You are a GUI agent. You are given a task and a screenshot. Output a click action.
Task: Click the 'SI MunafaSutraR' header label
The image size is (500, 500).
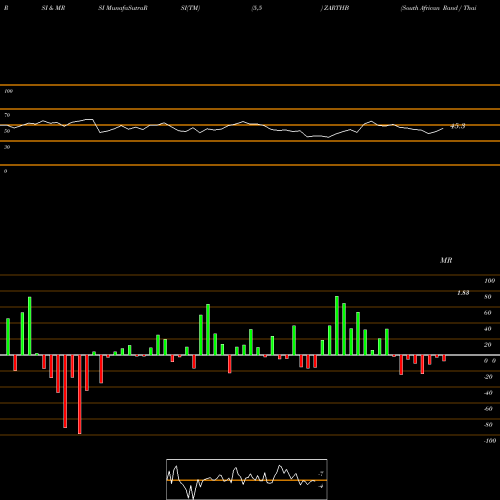click(123, 8)
